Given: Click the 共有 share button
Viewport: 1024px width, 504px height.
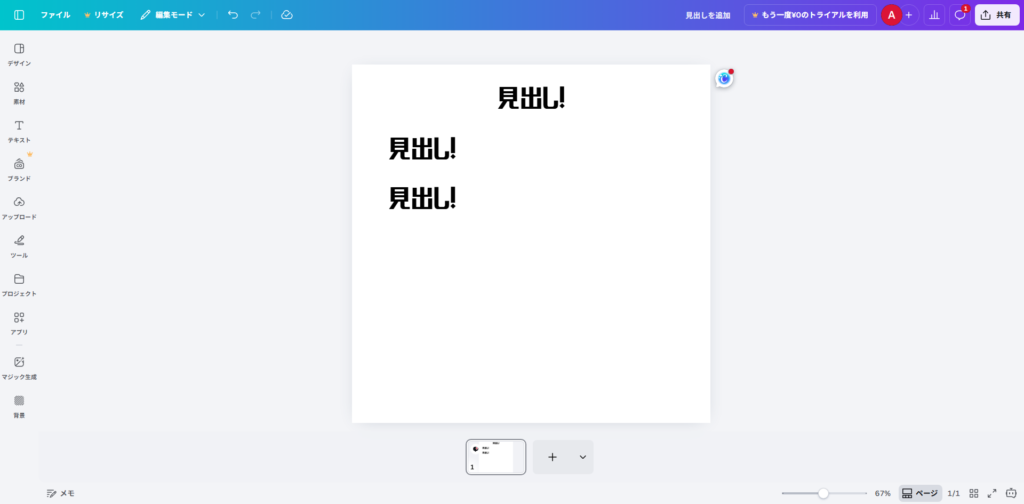Looking at the screenshot, I should [x=997, y=15].
